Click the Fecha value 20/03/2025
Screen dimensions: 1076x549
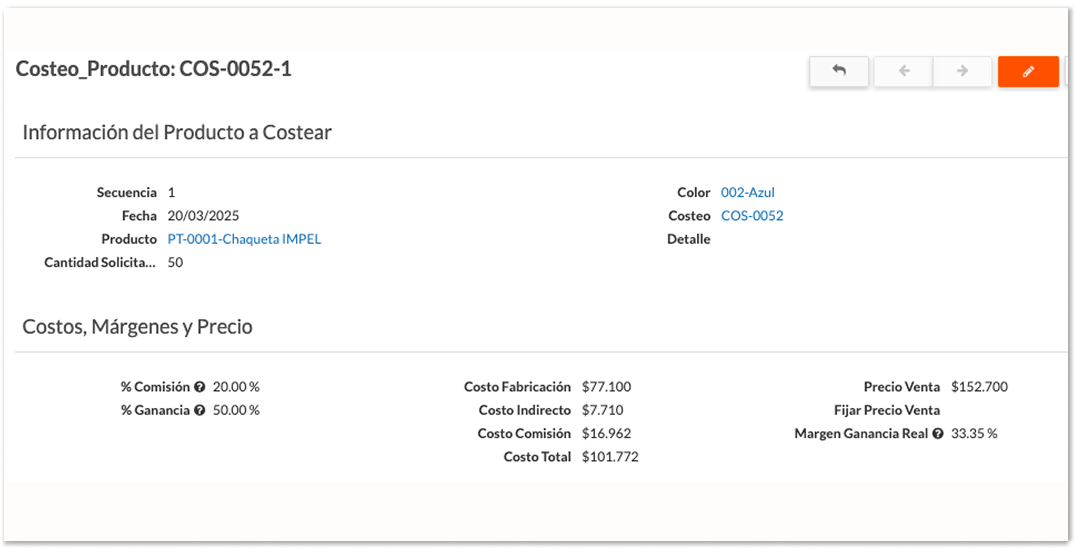pos(203,216)
